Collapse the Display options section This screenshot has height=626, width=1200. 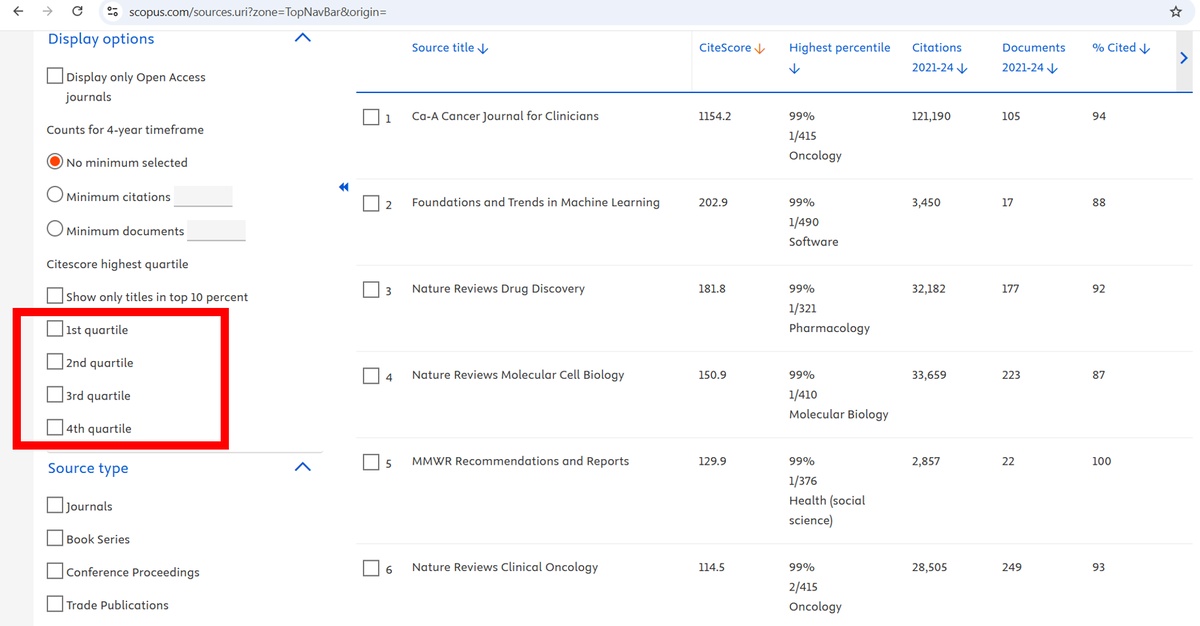[x=302, y=37]
